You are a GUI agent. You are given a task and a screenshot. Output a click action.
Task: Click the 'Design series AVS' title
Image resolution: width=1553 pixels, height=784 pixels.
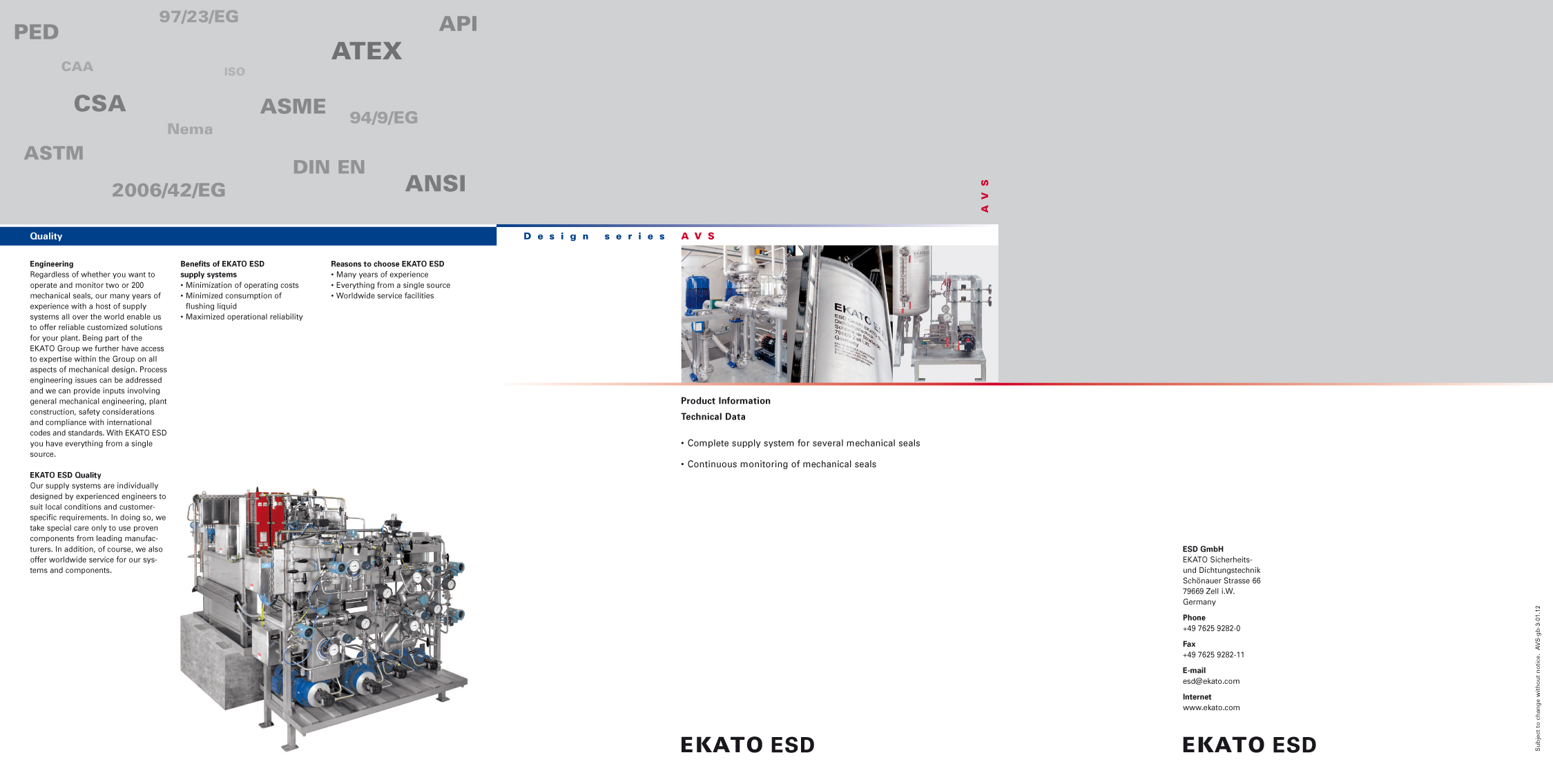(x=619, y=236)
